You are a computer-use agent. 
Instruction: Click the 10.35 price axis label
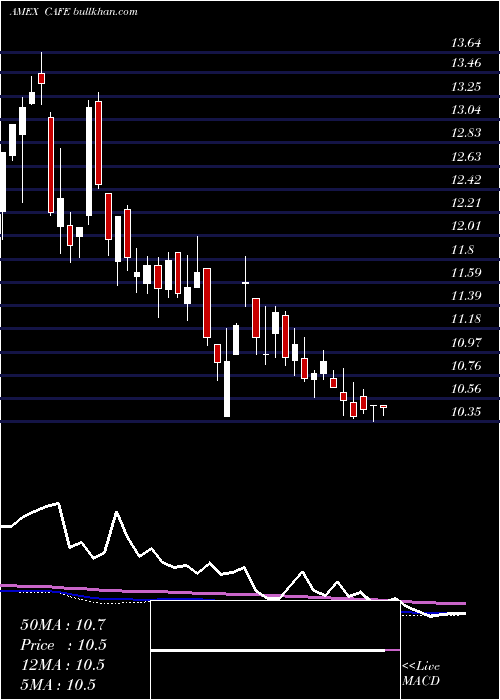[x=466, y=412]
